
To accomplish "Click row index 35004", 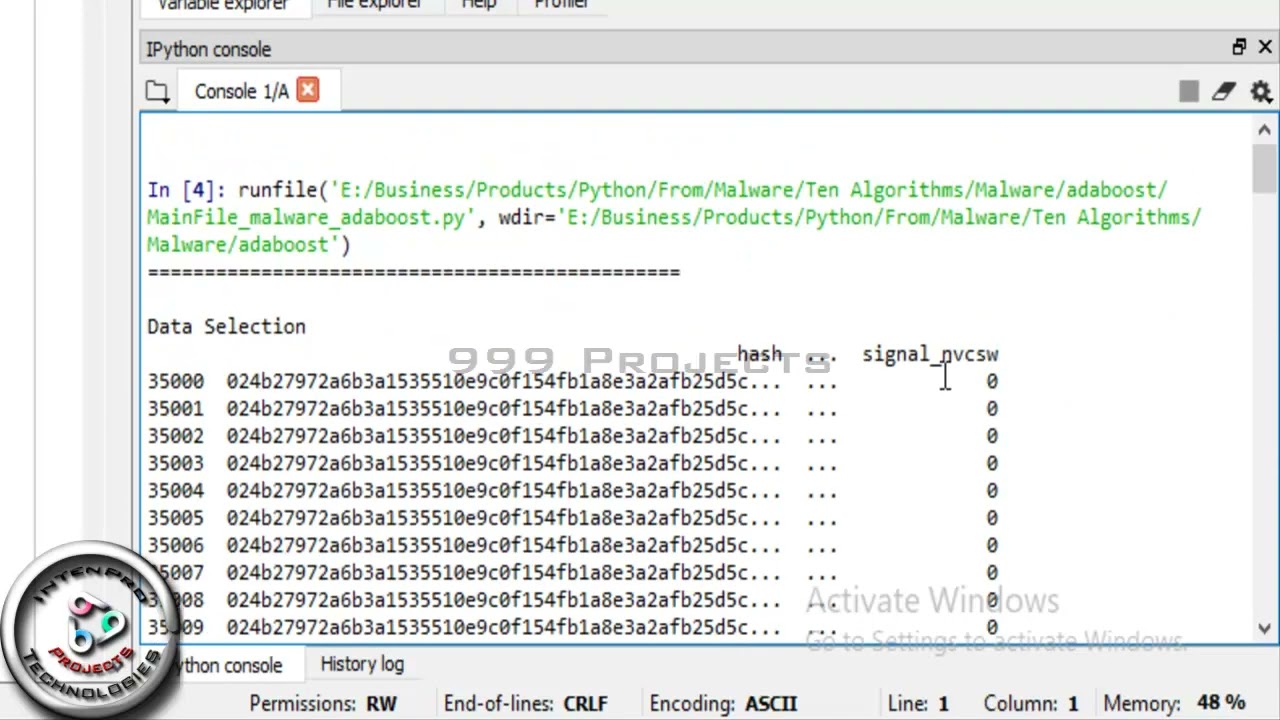I will coord(175,491).
